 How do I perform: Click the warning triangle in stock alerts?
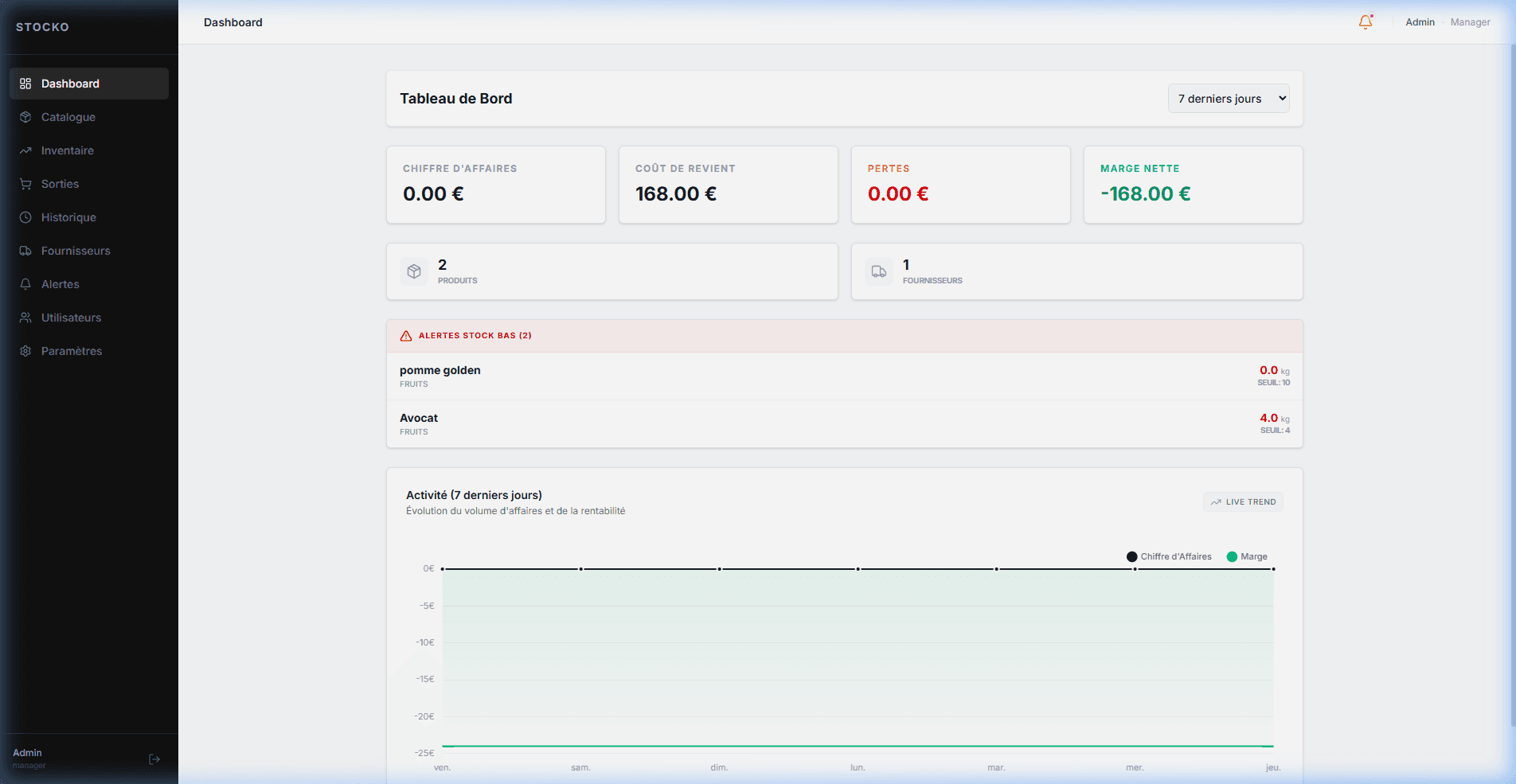tap(406, 336)
